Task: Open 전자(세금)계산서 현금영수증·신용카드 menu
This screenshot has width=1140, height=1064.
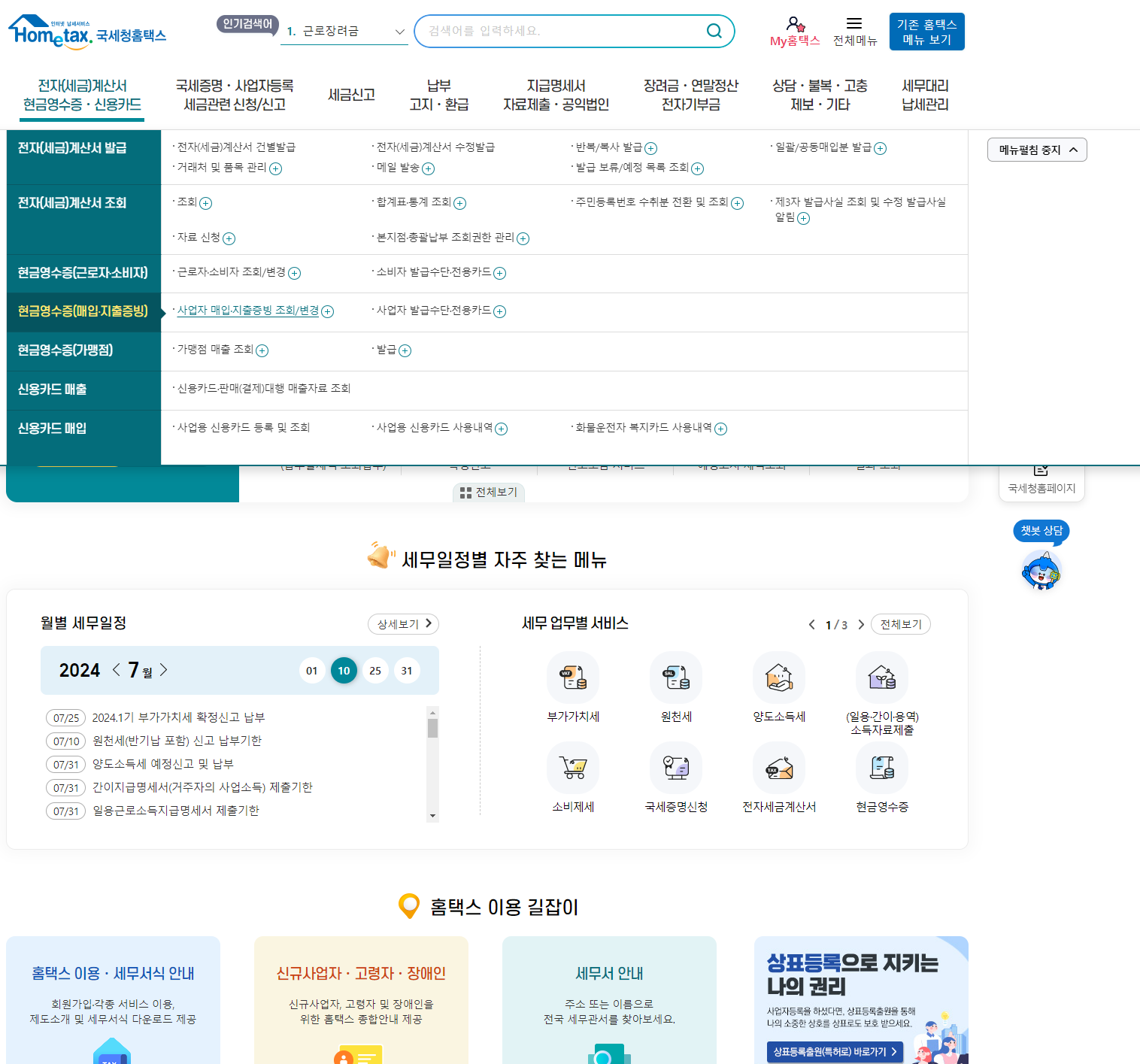Action: tap(82, 95)
